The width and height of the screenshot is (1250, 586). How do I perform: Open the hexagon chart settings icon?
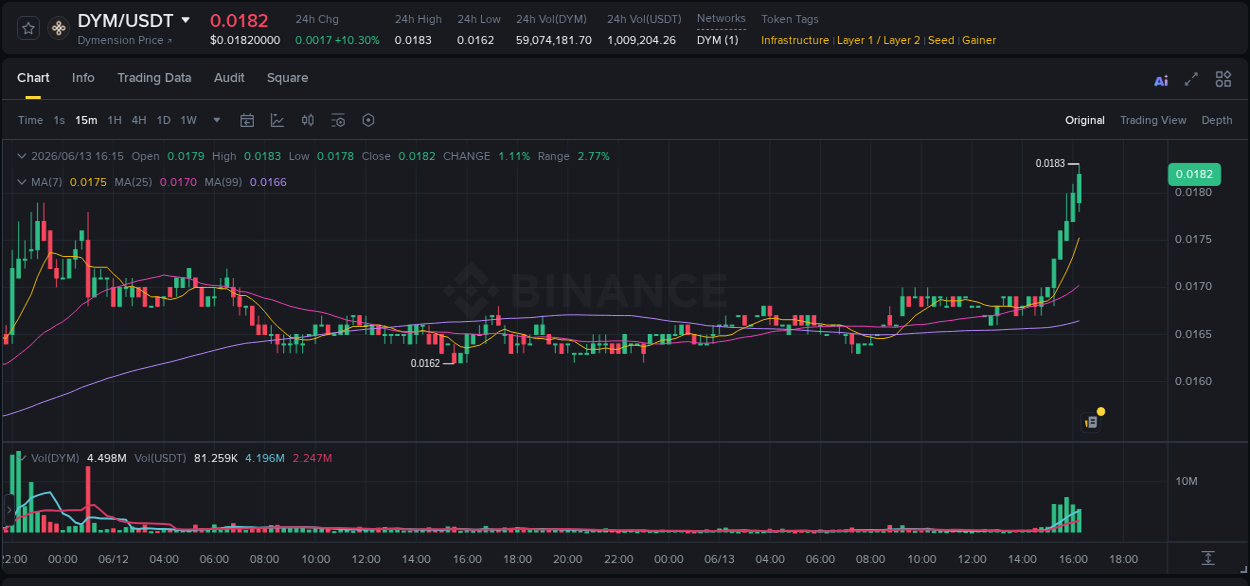coord(368,120)
